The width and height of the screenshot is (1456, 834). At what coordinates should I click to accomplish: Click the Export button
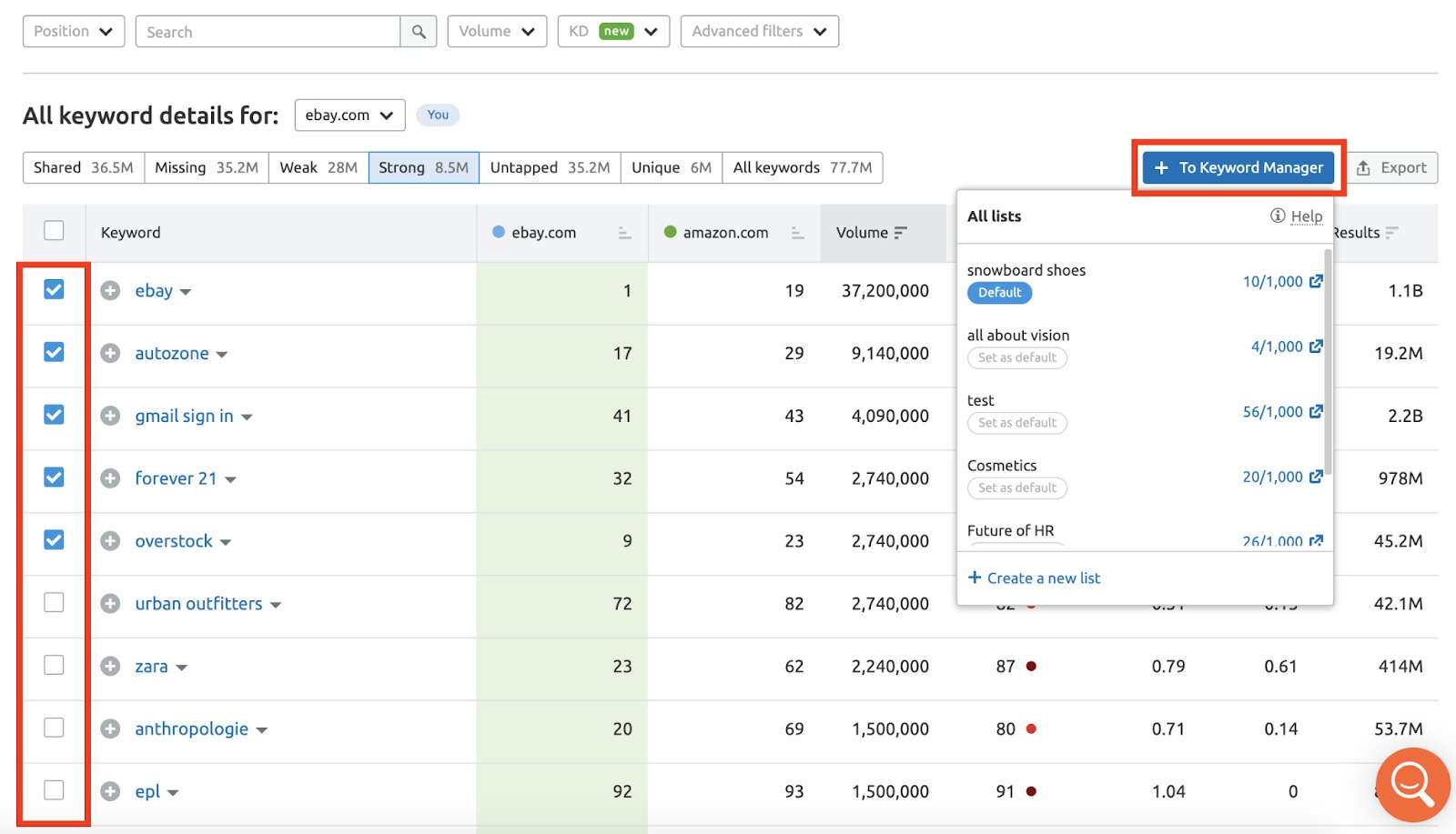pos(1391,167)
